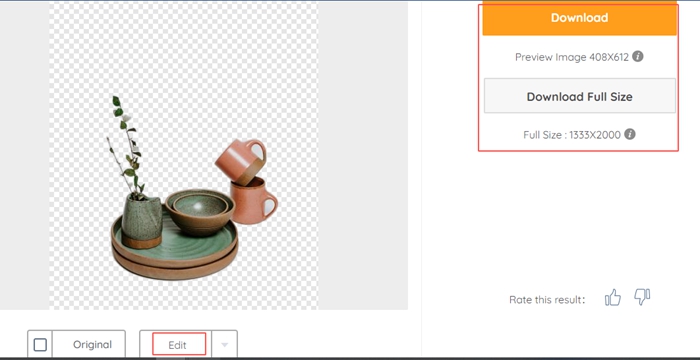
Task: Rate the result with thumbs down
Action: [x=642, y=297]
